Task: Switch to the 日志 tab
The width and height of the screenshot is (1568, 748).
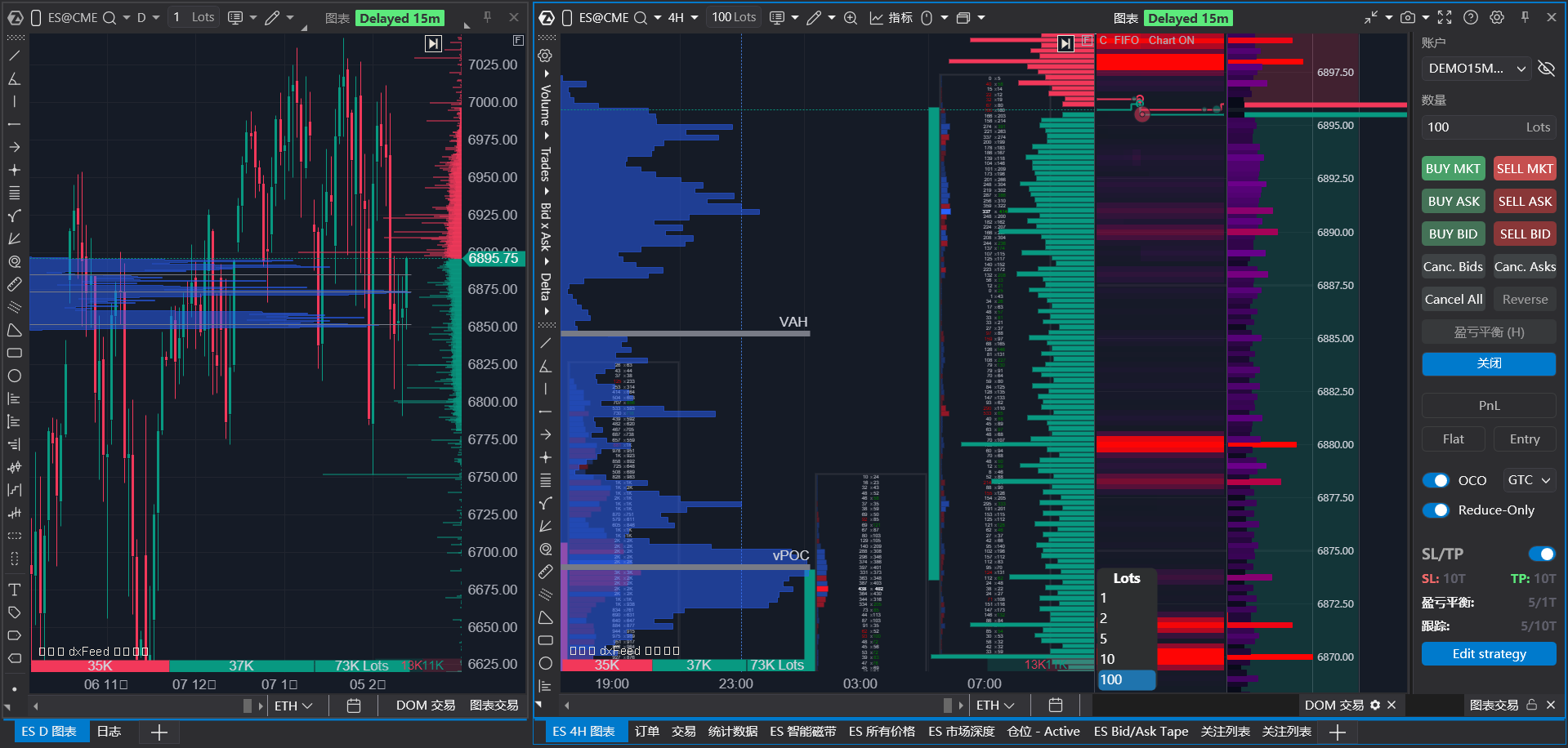Action: click(109, 731)
